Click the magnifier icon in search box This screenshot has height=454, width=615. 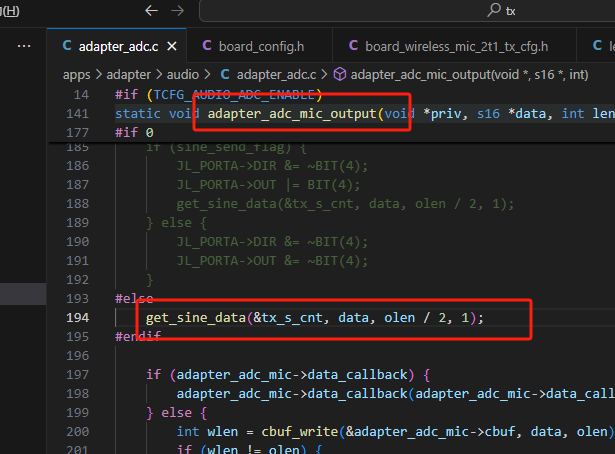[x=494, y=10]
